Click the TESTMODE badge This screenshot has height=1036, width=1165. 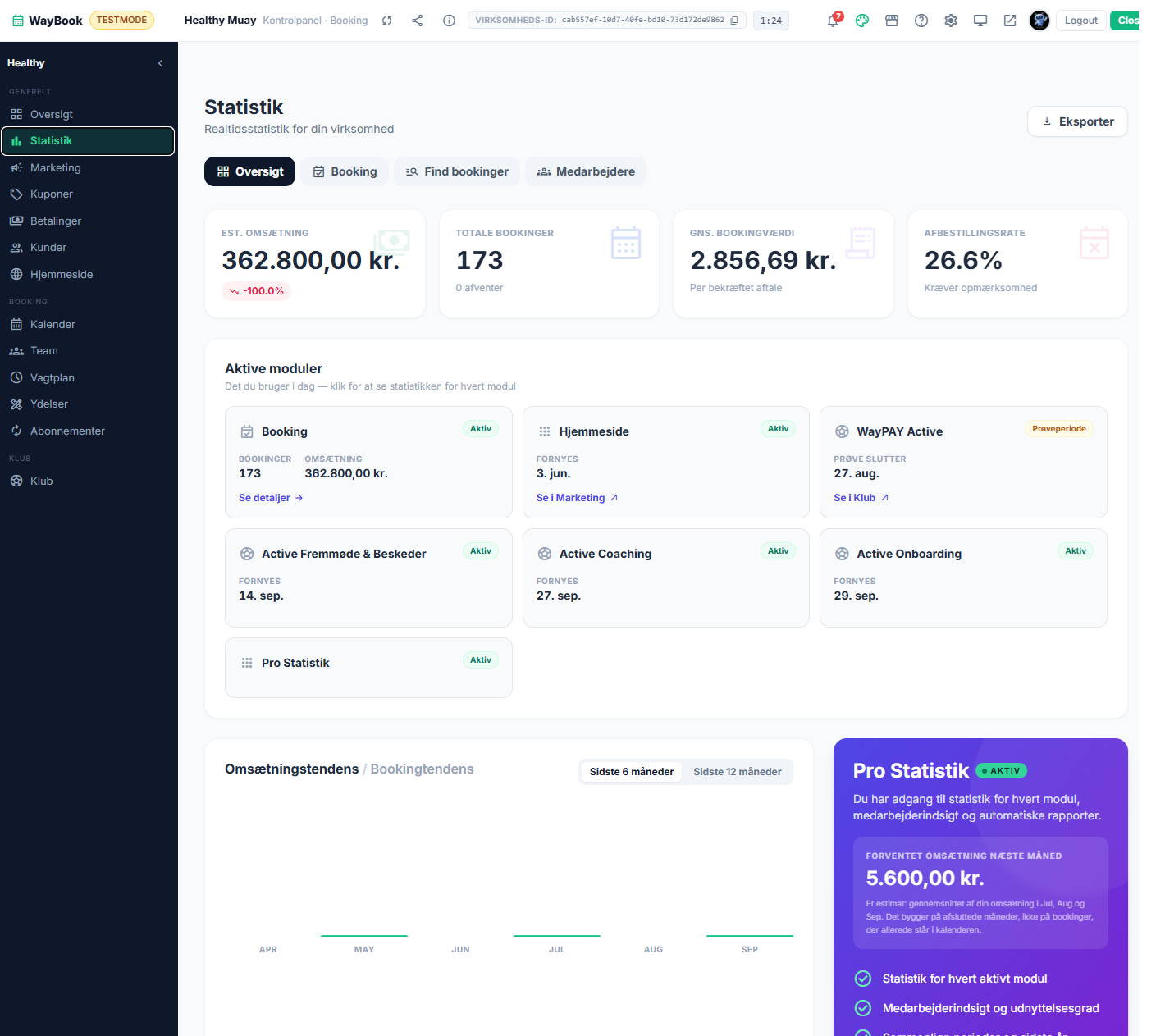click(x=121, y=20)
